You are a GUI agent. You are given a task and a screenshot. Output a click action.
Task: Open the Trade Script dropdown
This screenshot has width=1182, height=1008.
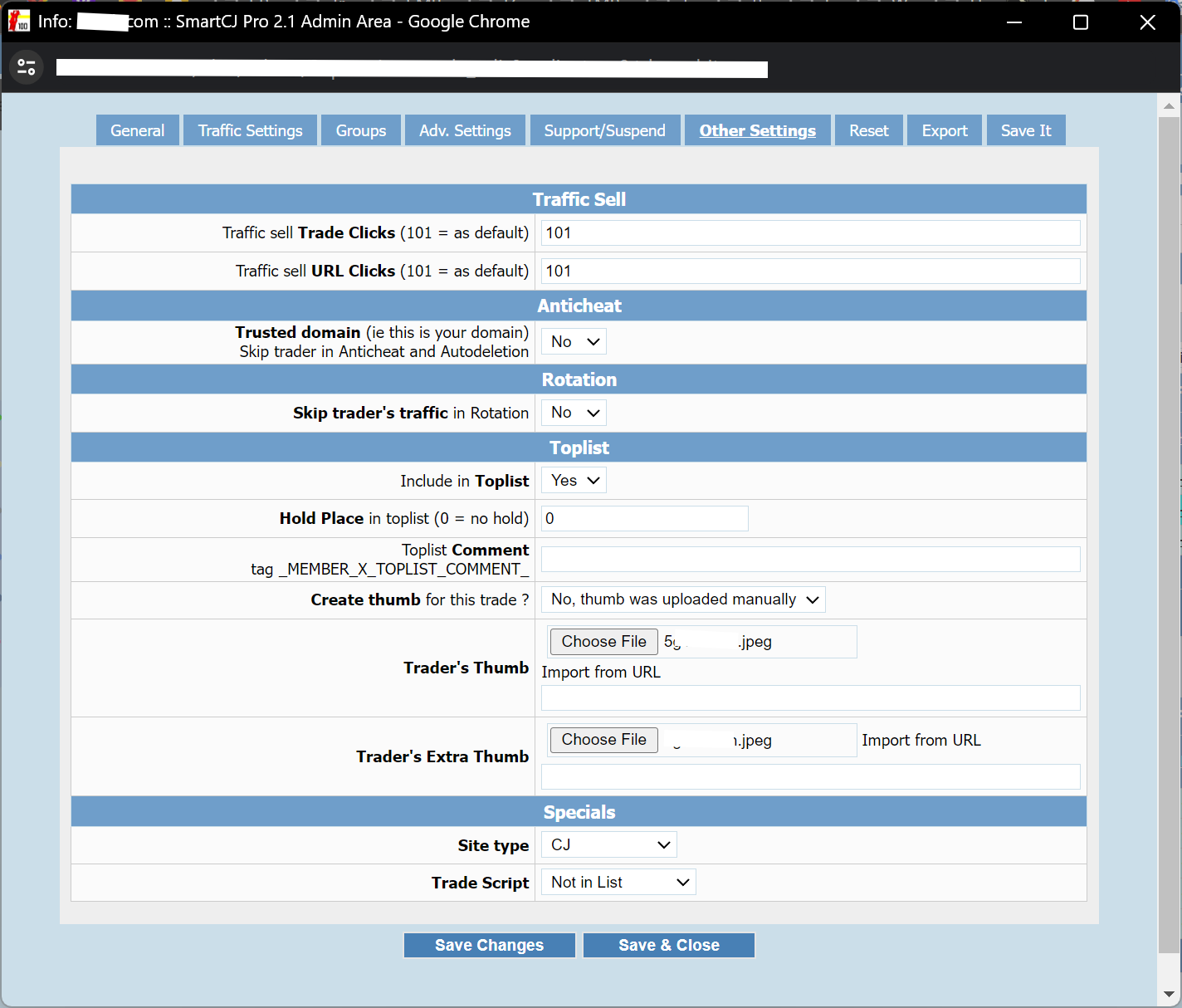618,882
